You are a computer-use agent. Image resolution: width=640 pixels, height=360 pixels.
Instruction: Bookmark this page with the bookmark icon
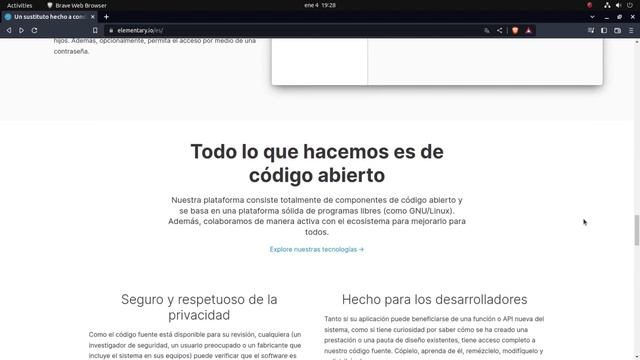click(95, 30)
